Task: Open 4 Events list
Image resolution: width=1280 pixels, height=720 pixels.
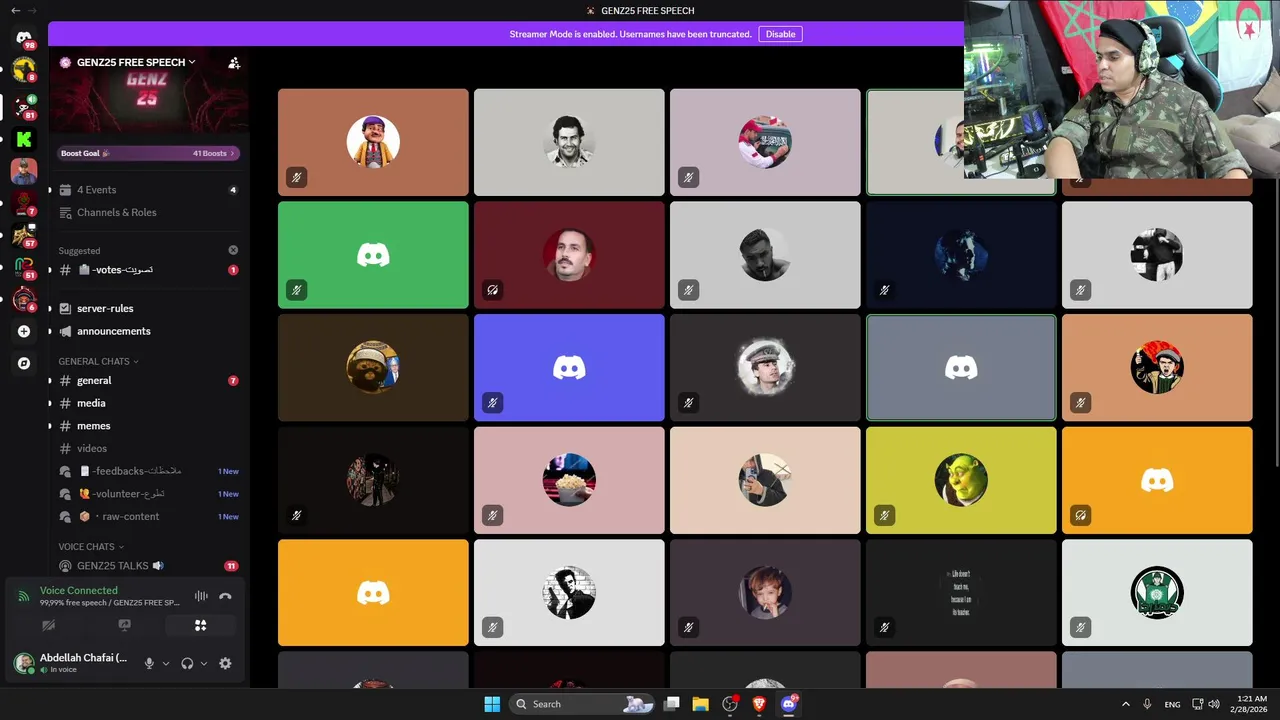Action: pyautogui.click(x=149, y=190)
